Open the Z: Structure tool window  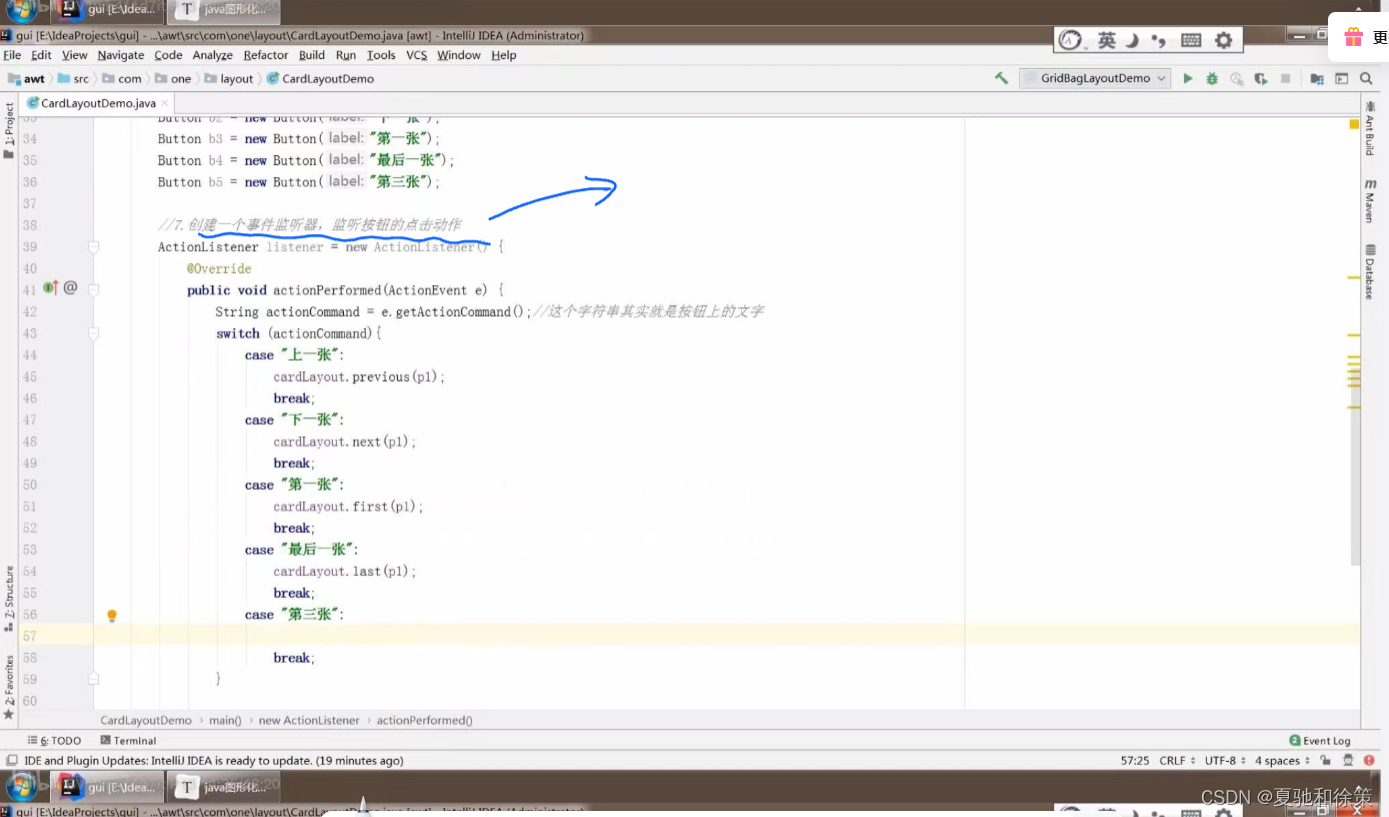pyautogui.click(x=9, y=598)
